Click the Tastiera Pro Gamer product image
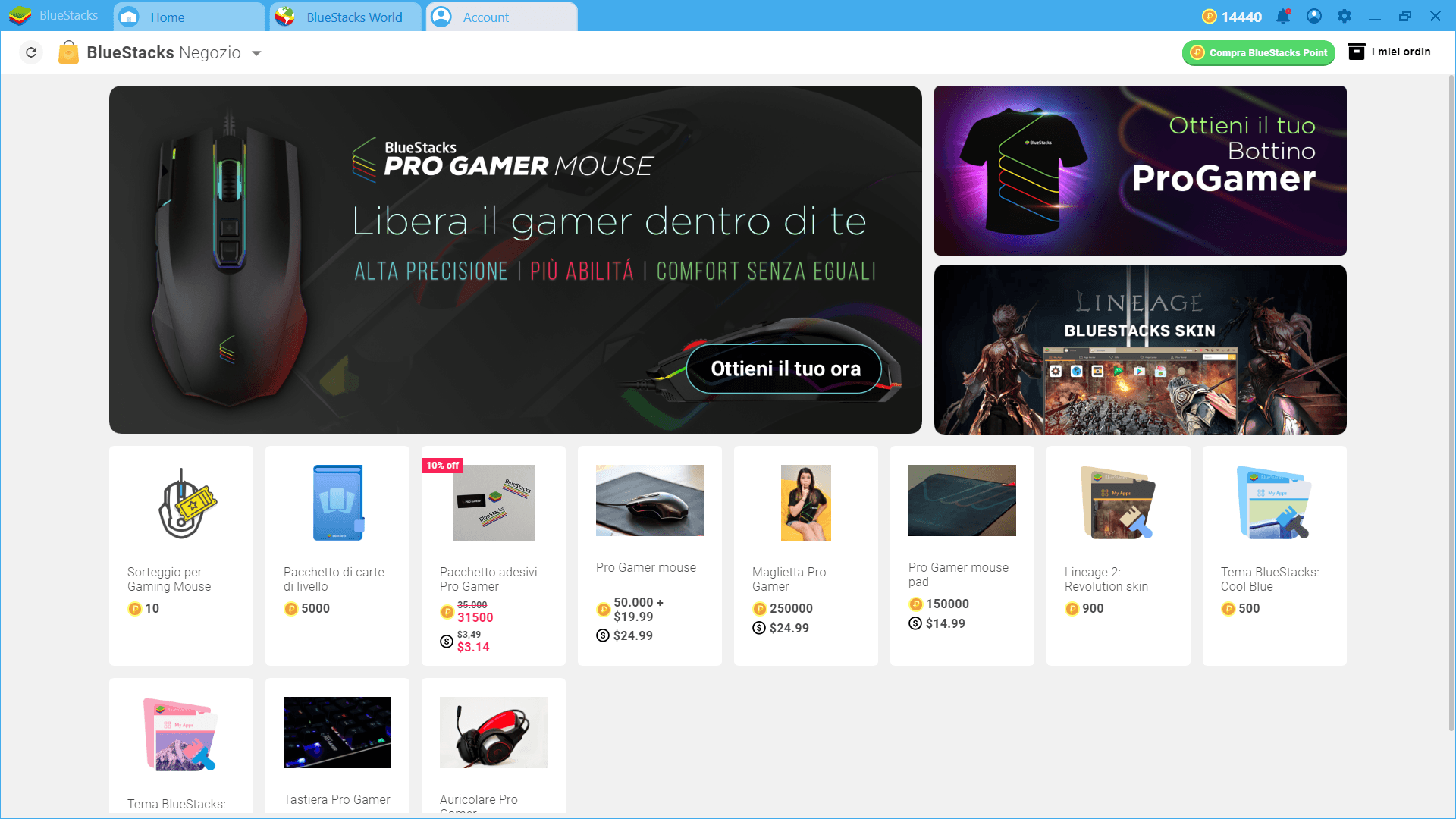1456x819 pixels. 337,733
